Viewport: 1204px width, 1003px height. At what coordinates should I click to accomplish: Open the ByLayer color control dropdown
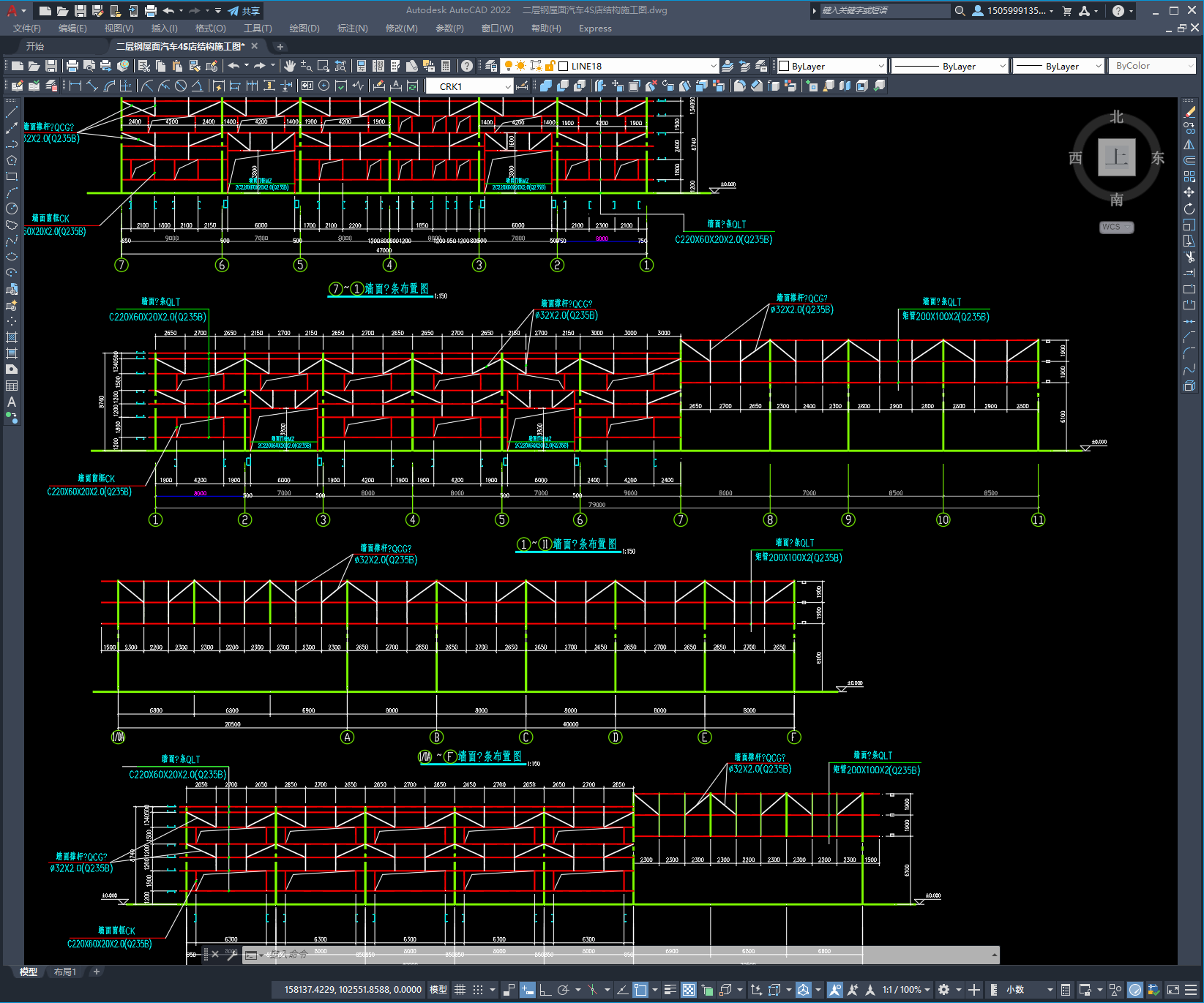(831, 66)
